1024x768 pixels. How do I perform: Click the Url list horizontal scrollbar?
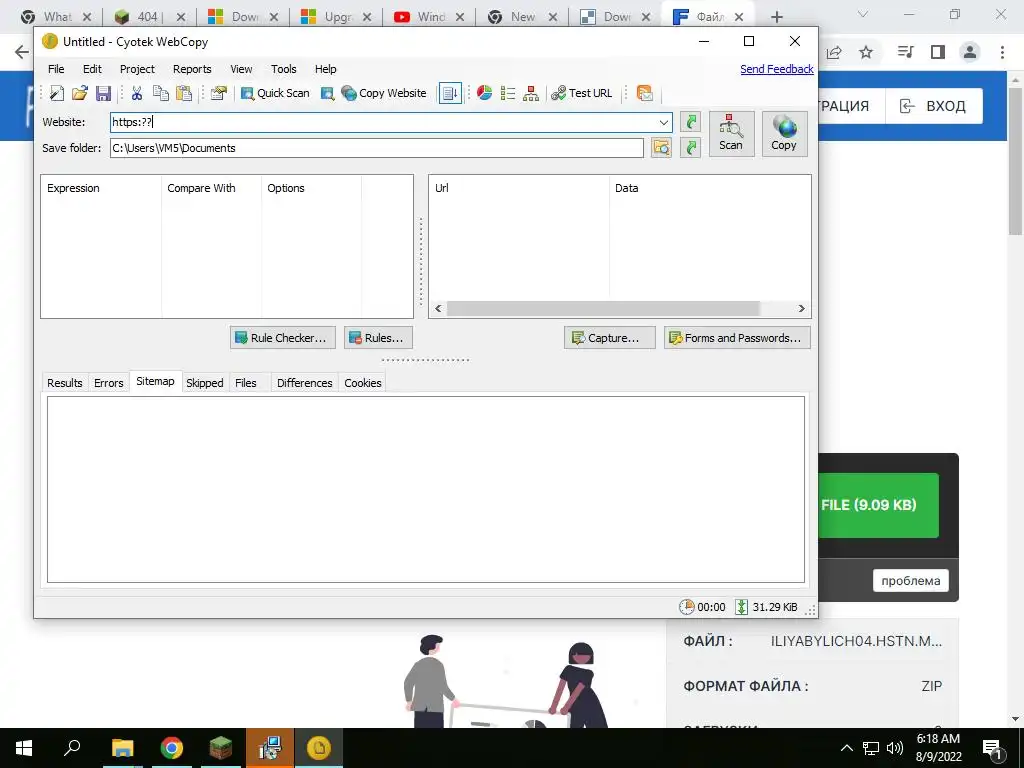pos(603,308)
